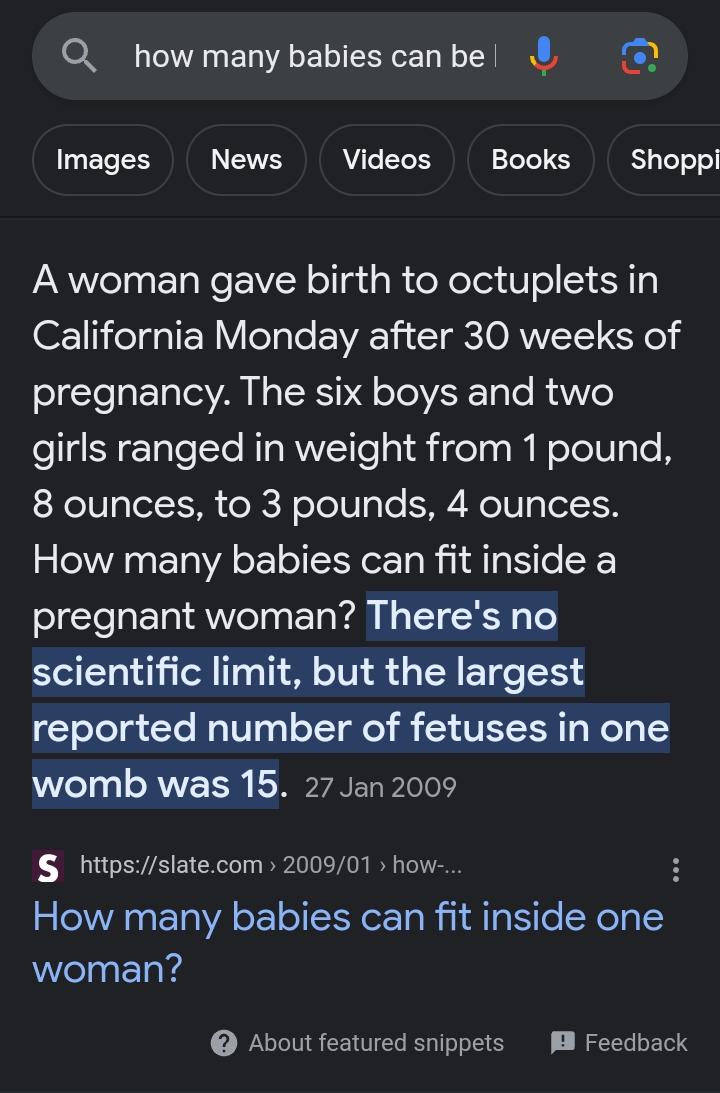Open the Videos filter tab
Screen dimensions: 720x1093
pyautogui.click(x=387, y=160)
